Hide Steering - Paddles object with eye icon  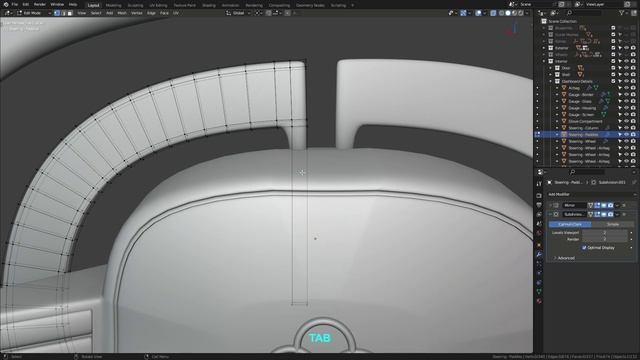pyautogui.click(x=627, y=135)
